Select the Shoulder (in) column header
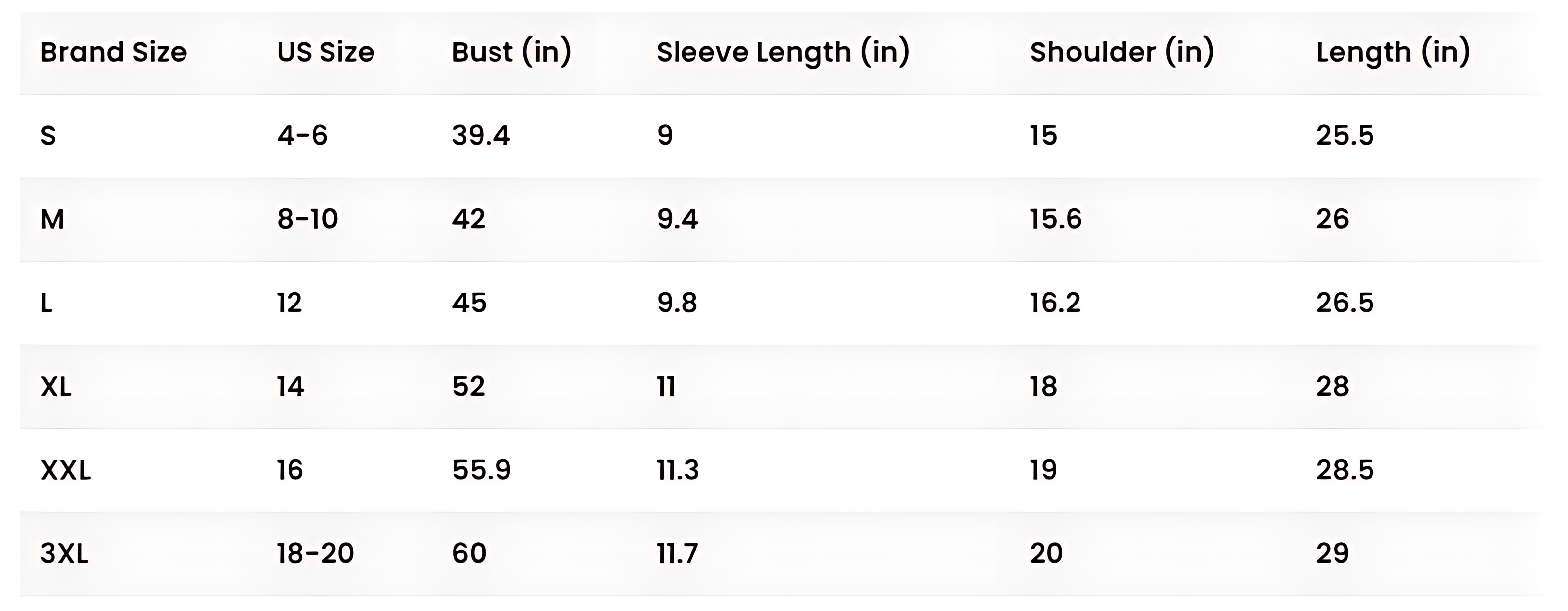The height and width of the screenshot is (611, 1568). pyautogui.click(x=1122, y=52)
